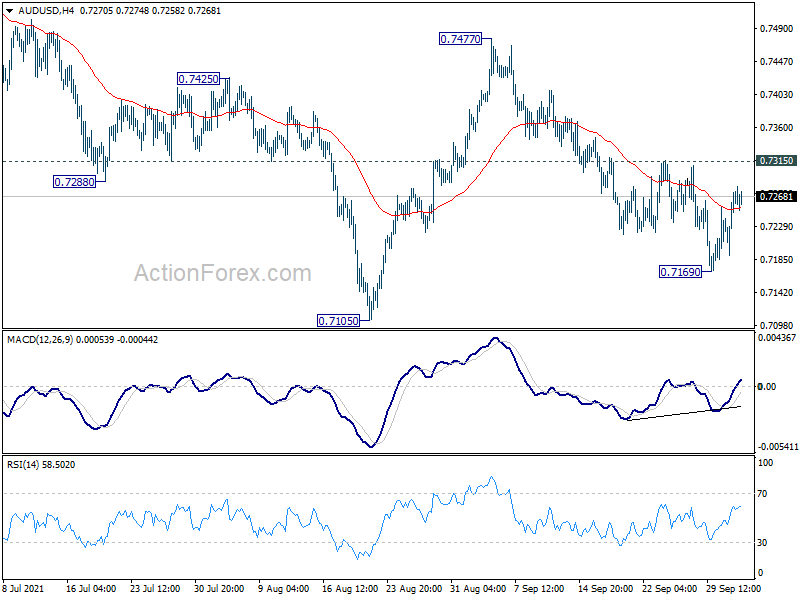Click the 0.71420 price axis value
Screen dimensions: 800x600
pyautogui.click(x=777, y=293)
